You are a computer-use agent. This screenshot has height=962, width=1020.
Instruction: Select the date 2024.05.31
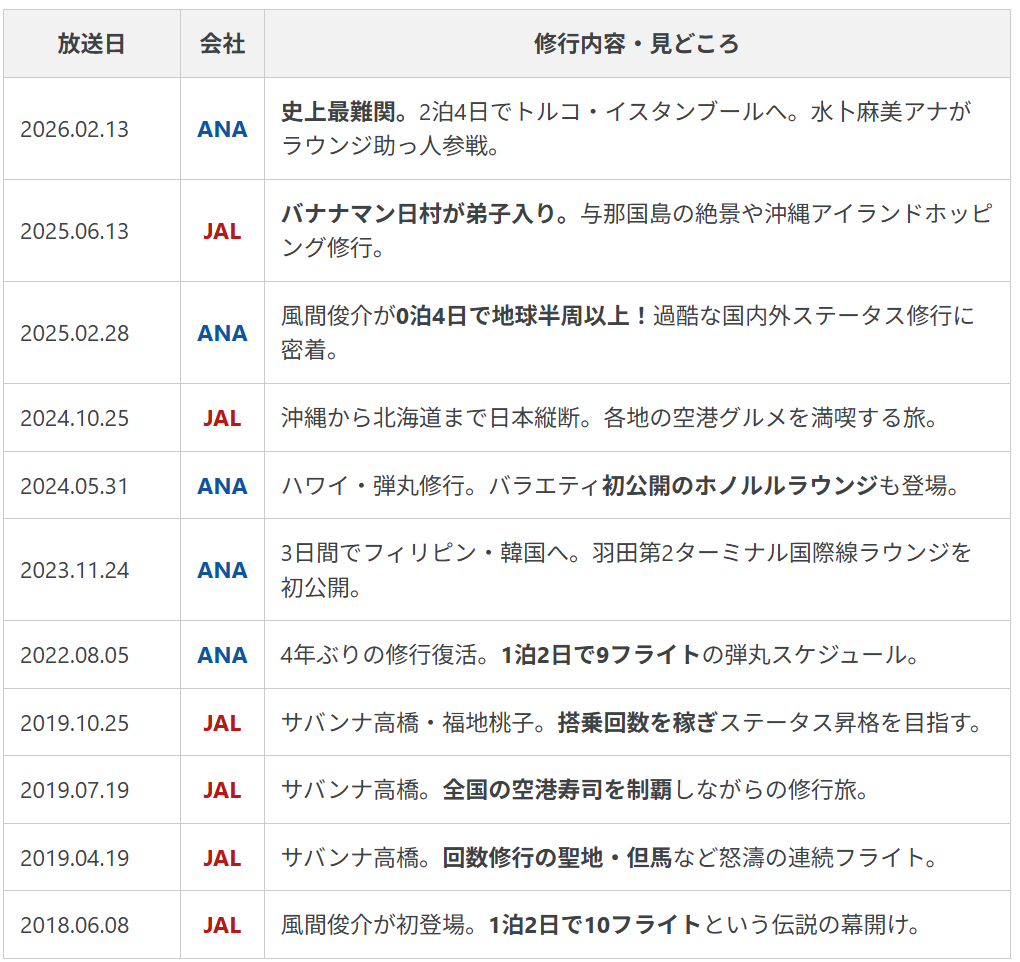(75, 486)
